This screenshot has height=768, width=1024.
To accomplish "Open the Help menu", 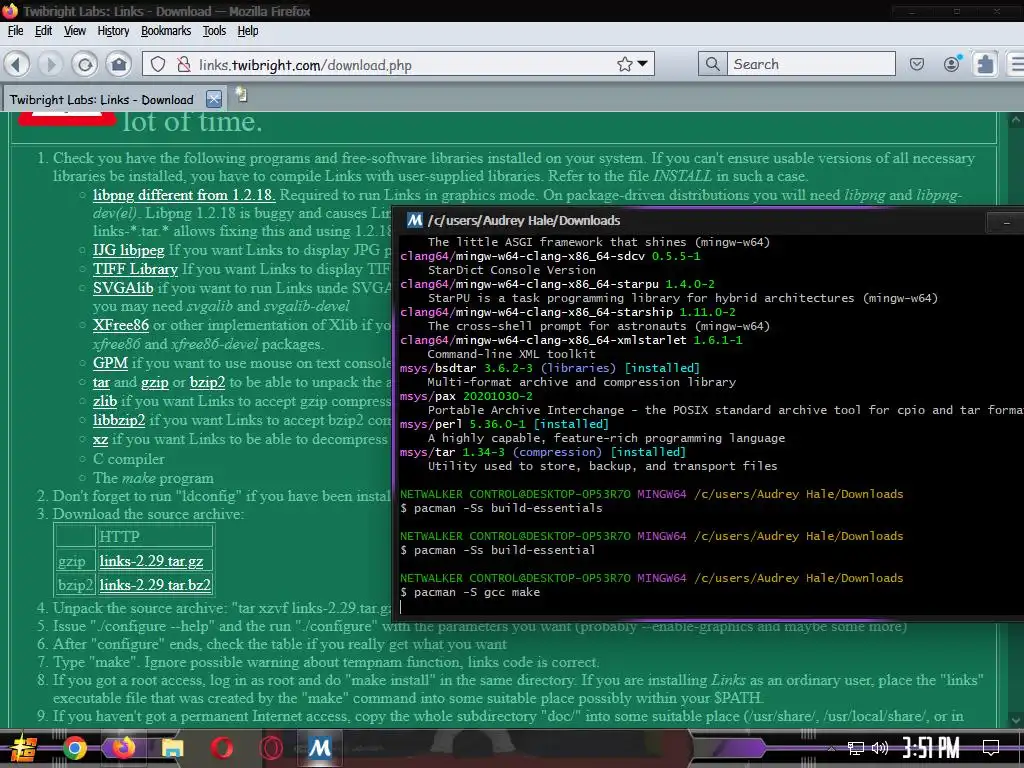I will [x=248, y=31].
